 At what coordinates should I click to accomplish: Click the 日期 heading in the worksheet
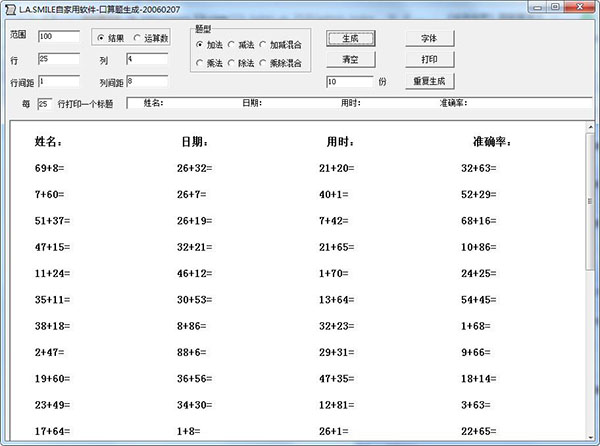195,142
